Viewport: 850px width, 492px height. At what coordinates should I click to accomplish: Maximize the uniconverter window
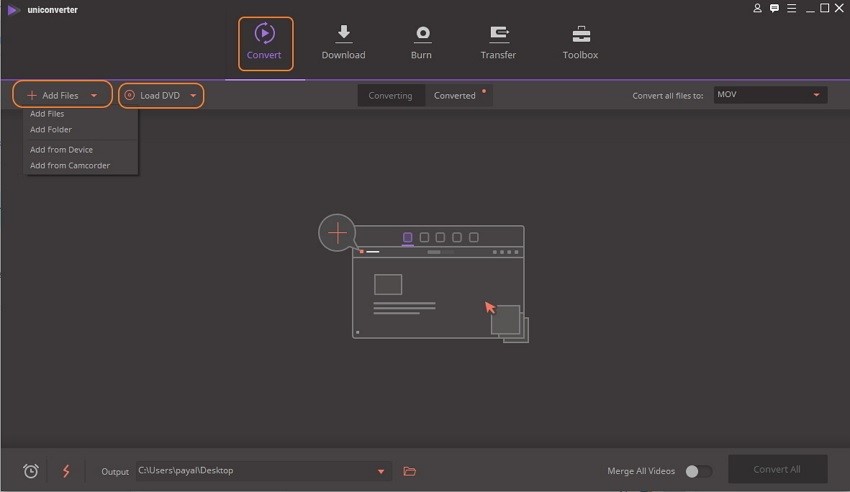[x=825, y=8]
